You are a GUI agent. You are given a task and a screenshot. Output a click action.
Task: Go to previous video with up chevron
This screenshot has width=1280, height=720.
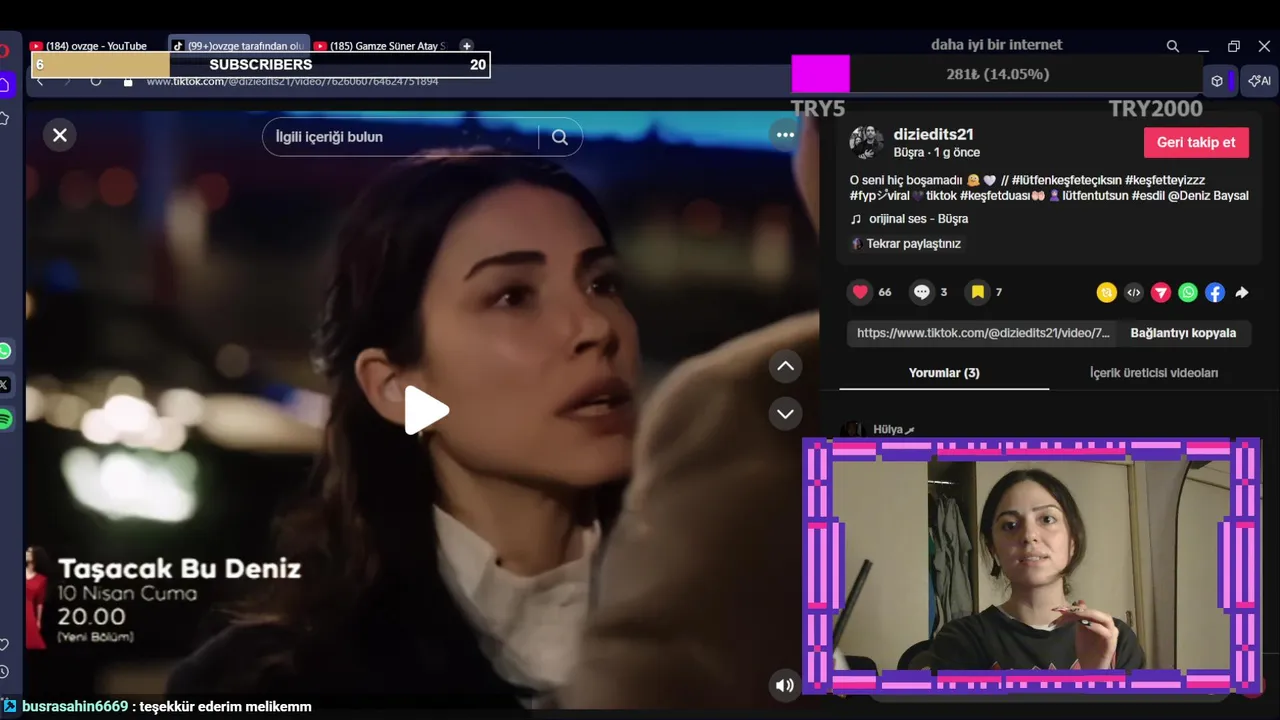(x=786, y=367)
